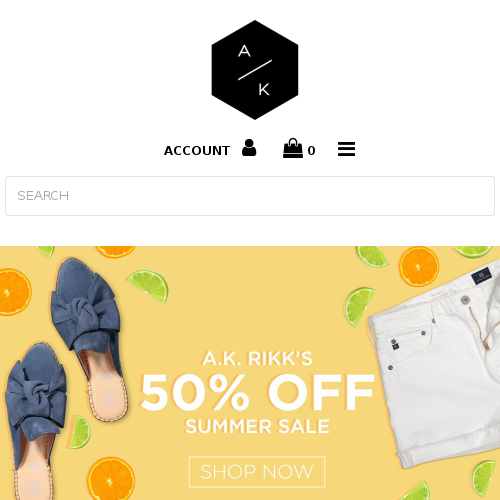
Task: Click the lime wedge beside upper shoe
Action: (148, 286)
